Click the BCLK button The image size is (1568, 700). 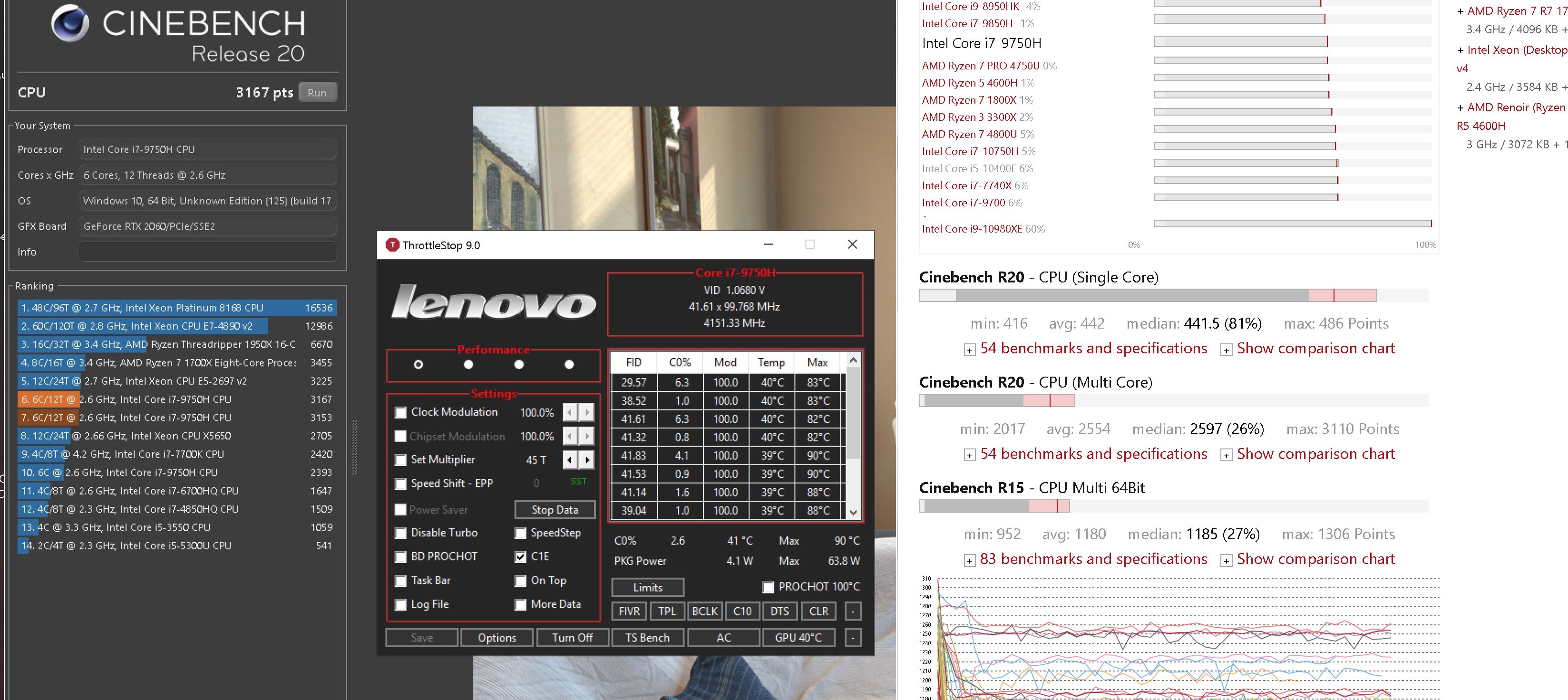(704, 611)
